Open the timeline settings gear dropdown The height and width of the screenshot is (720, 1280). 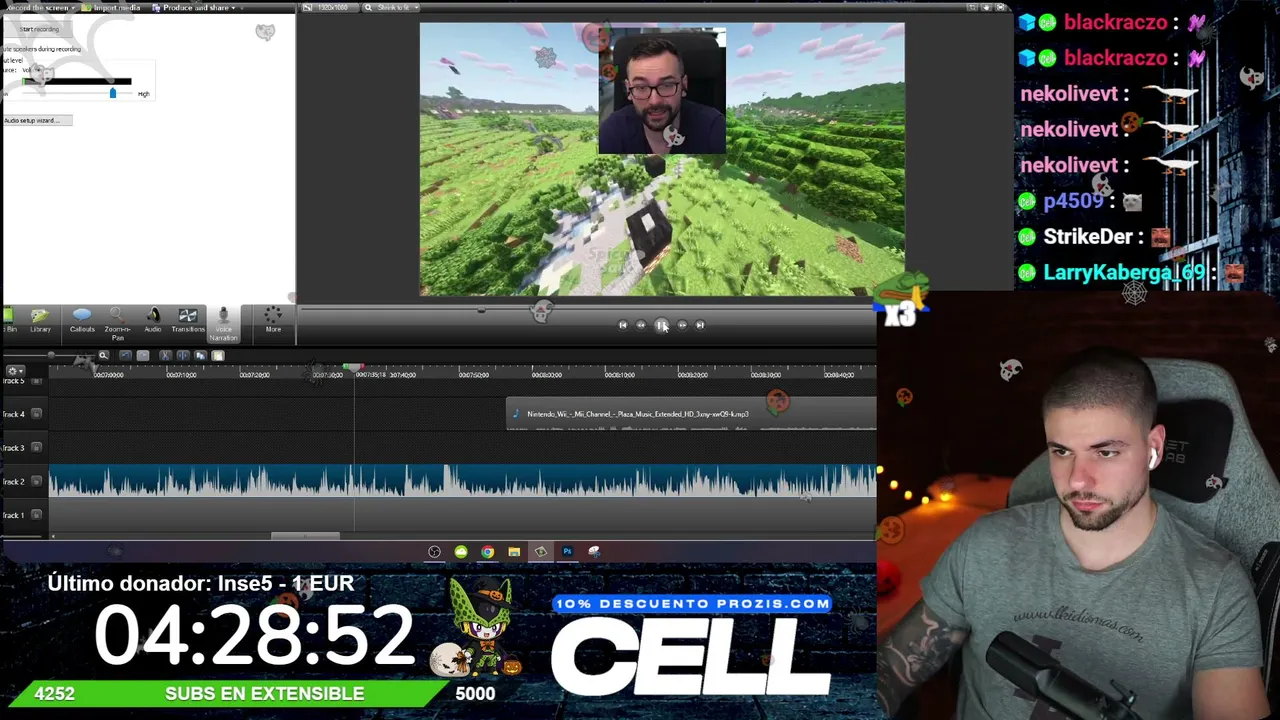[x=14, y=371]
